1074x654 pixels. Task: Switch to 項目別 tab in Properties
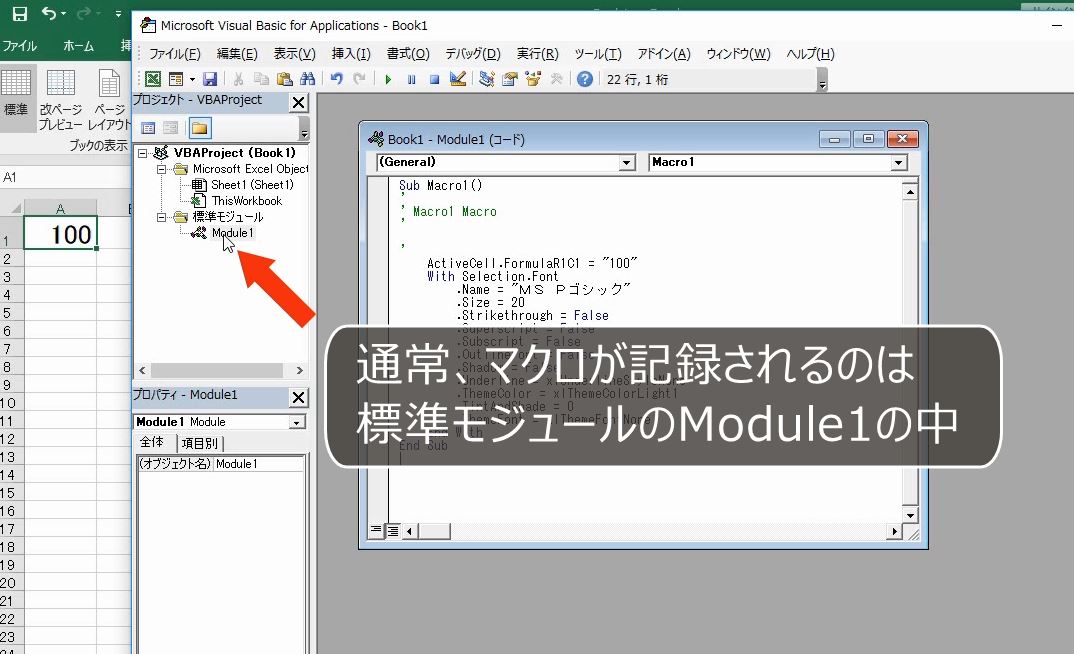pyautogui.click(x=199, y=443)
